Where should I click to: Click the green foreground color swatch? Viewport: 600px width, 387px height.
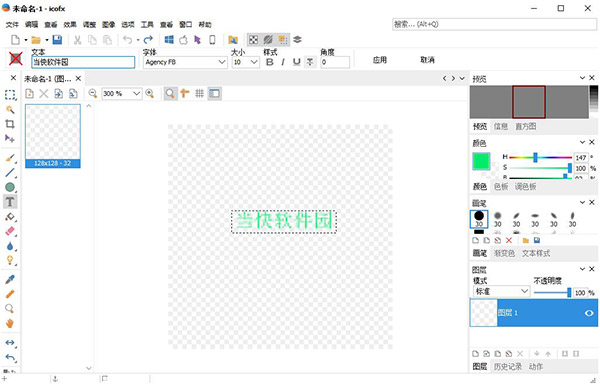pyautogui.click(x=481, y=161)
